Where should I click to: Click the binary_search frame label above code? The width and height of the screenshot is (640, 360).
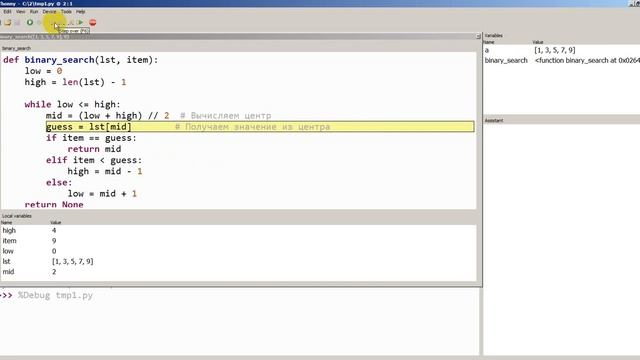pos(16,48)
